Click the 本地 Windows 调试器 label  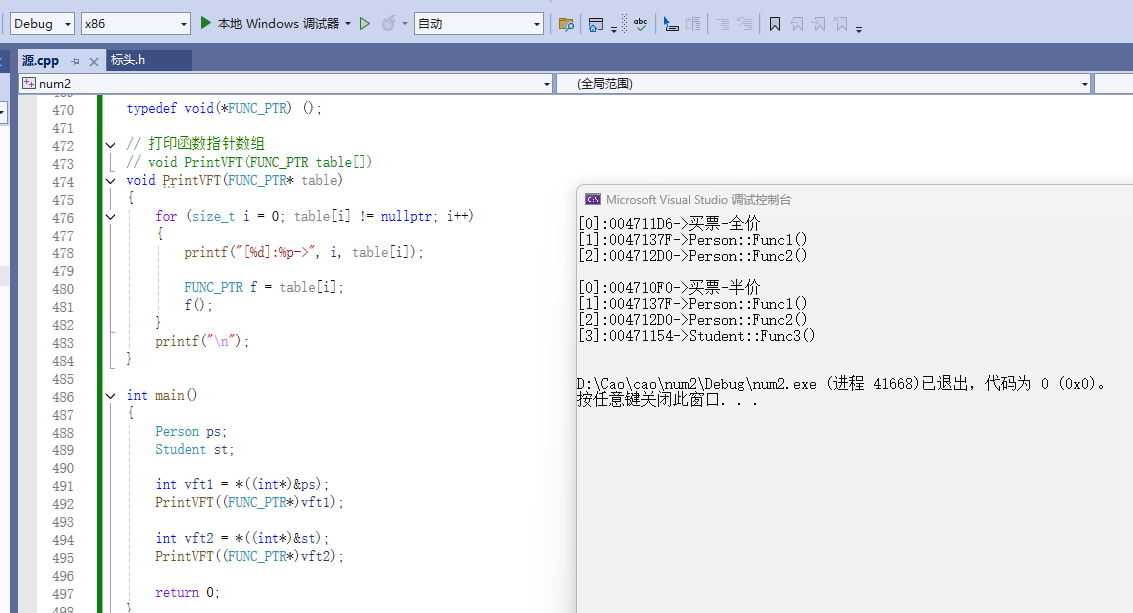(x=278, y=24)
